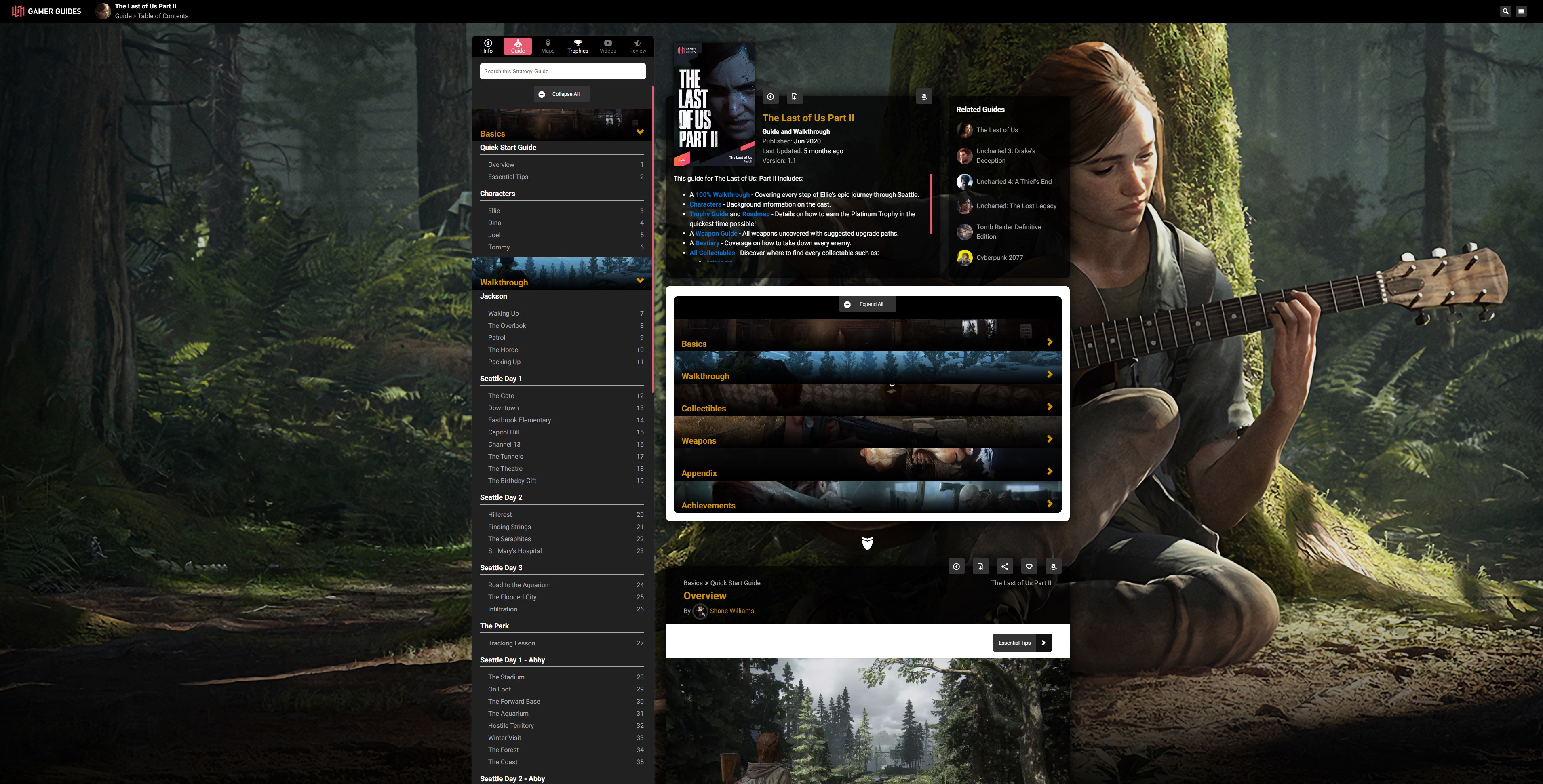This screenshot has height=784, width=1543.
Task: Click the Search this Strategy Guide field
Action: tap(563, 71)
